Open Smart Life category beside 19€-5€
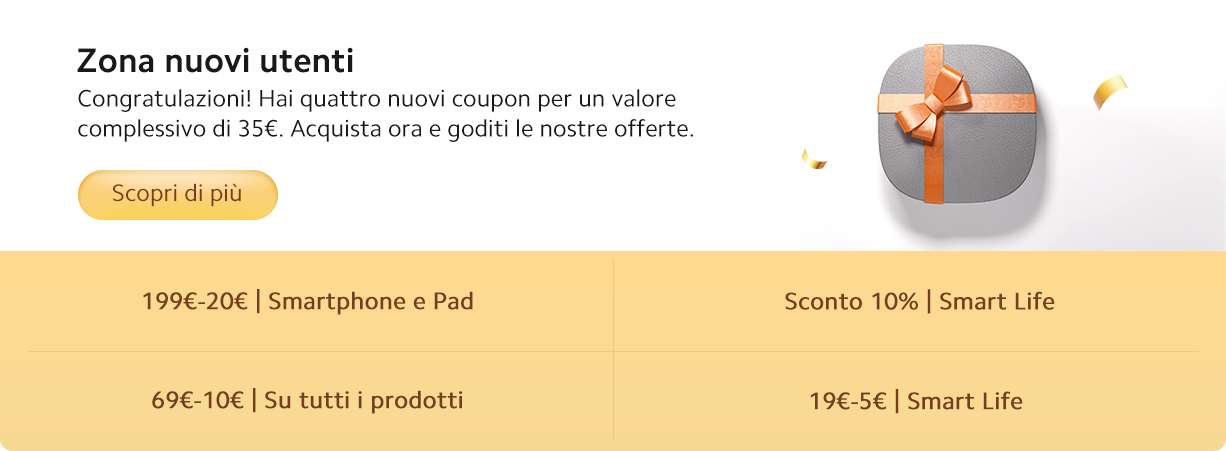Viewport: 1226px width, 451px height. [x=965, y=401]
